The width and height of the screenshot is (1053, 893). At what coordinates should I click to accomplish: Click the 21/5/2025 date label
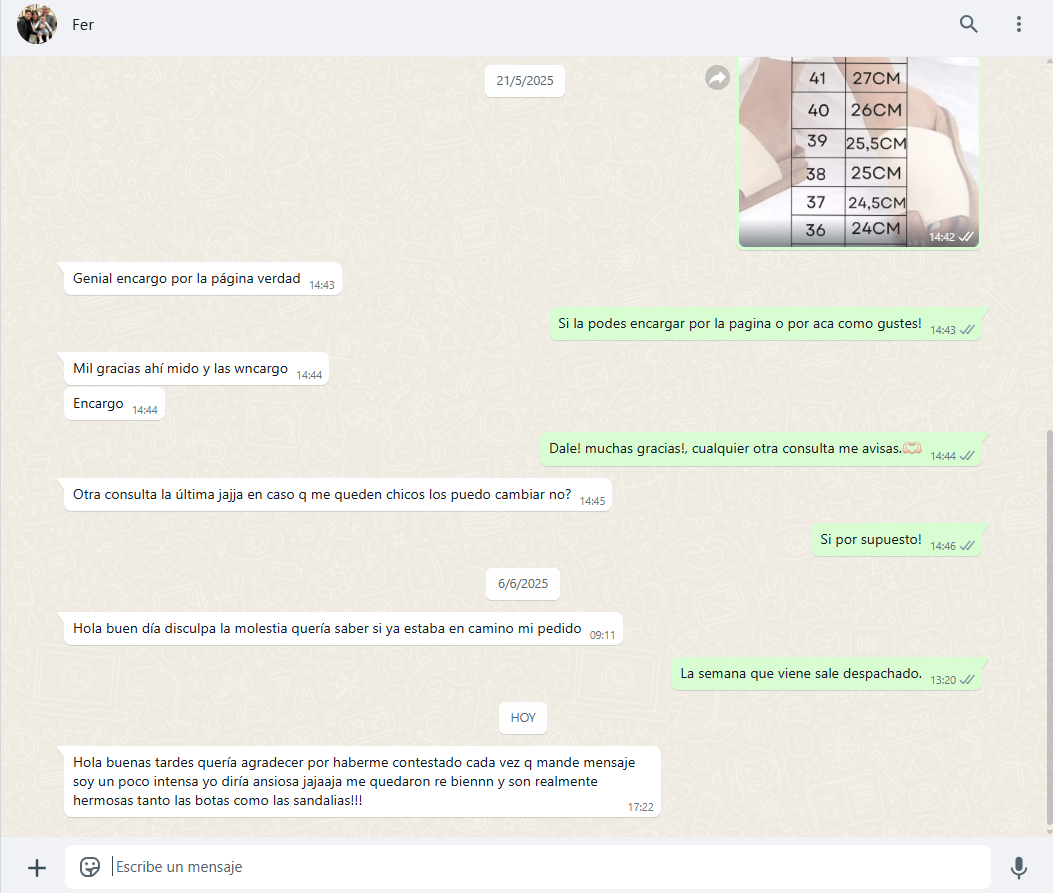tap(524, 81)
